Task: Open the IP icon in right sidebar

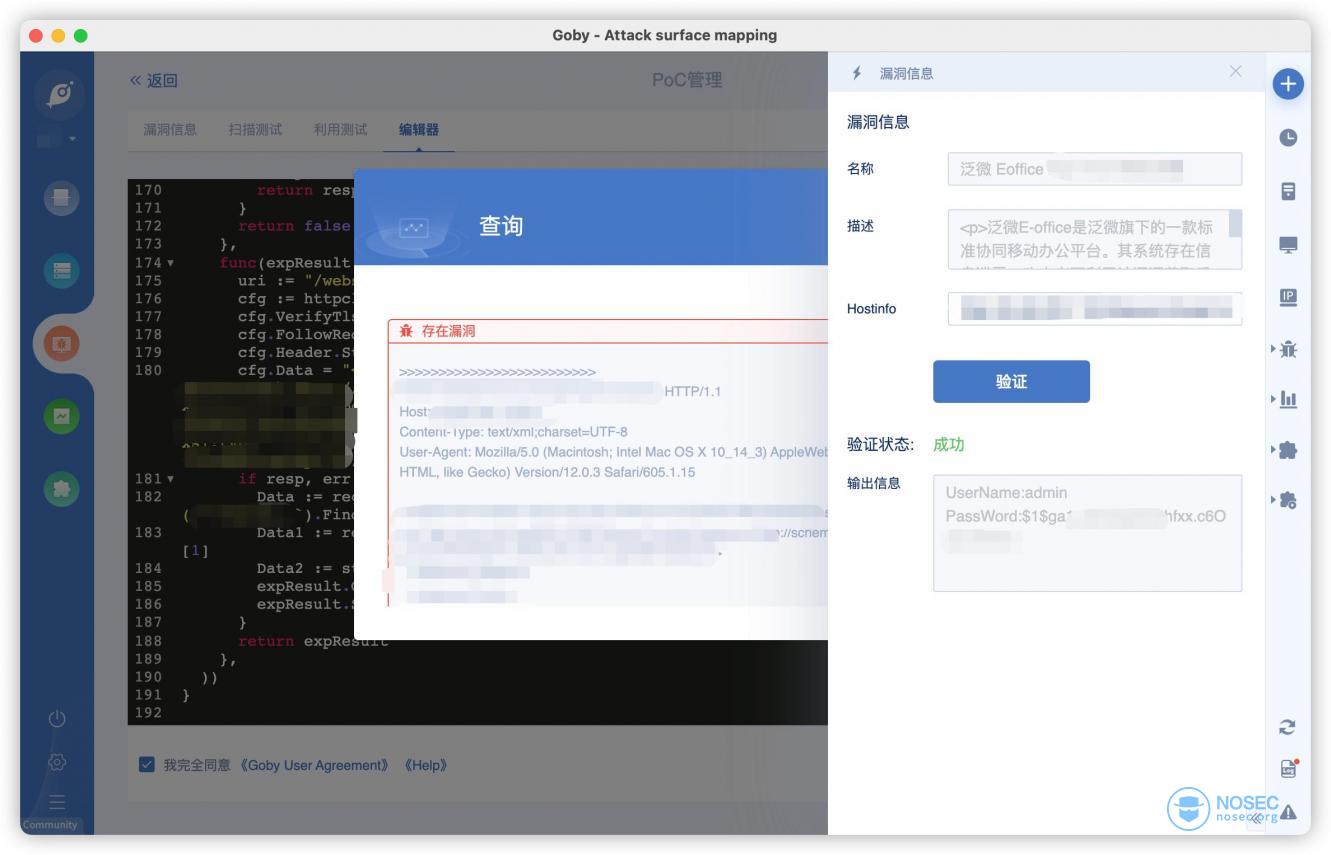Action: (x=1288, y=297)
